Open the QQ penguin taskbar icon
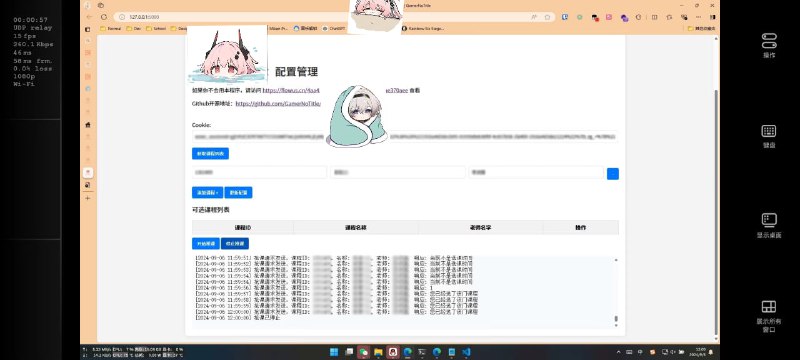 (392, 352)
